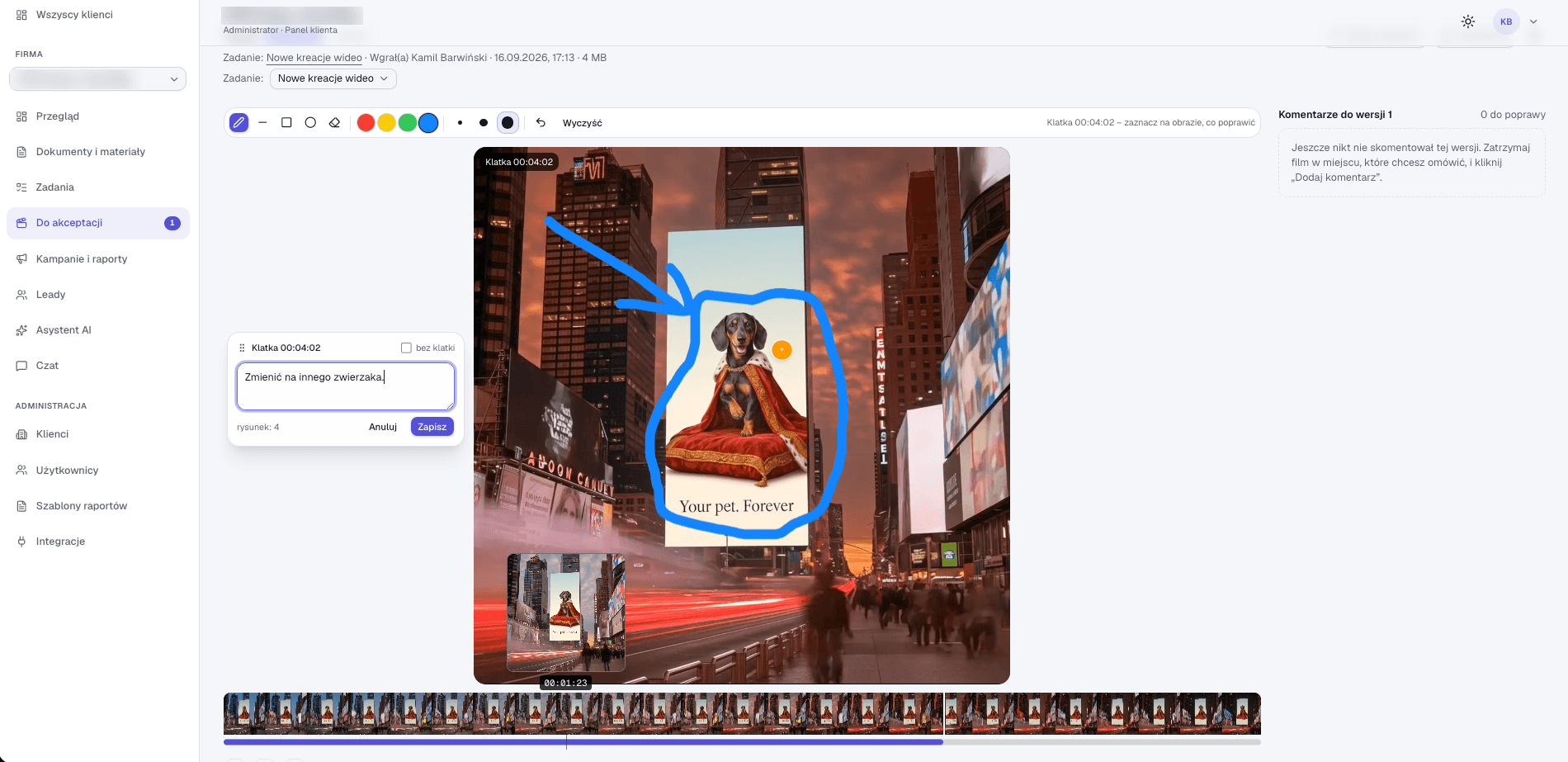Choose the rectangle shape tool
Screen dimensions: 1568x762
pyautogui.click(x=286, y=122)
